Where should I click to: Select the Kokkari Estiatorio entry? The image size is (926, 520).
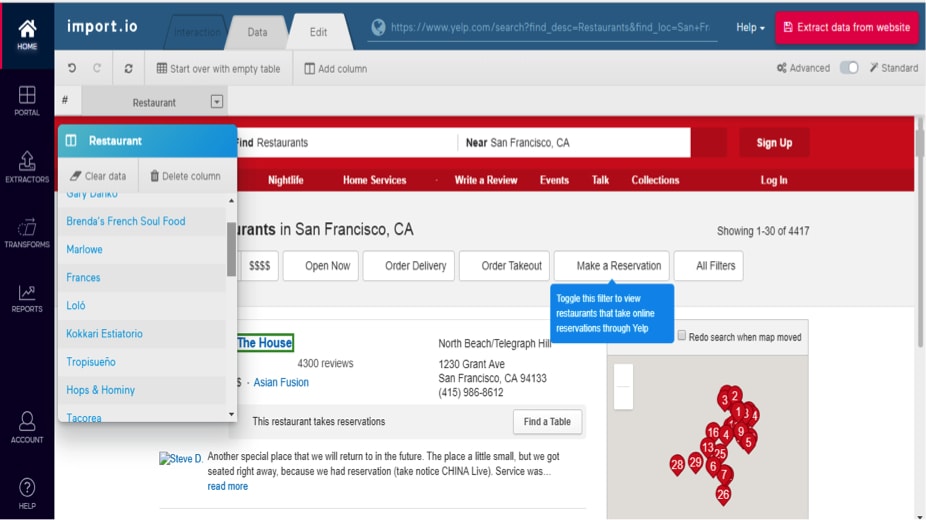[x=142, y=333]
